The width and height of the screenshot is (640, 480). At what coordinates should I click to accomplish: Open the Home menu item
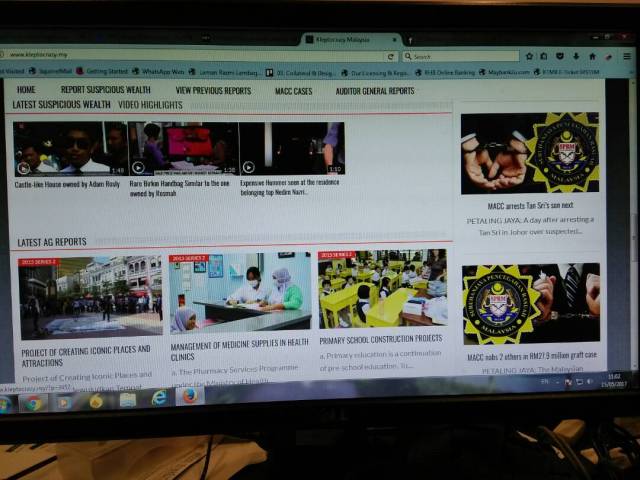(26, 90)
